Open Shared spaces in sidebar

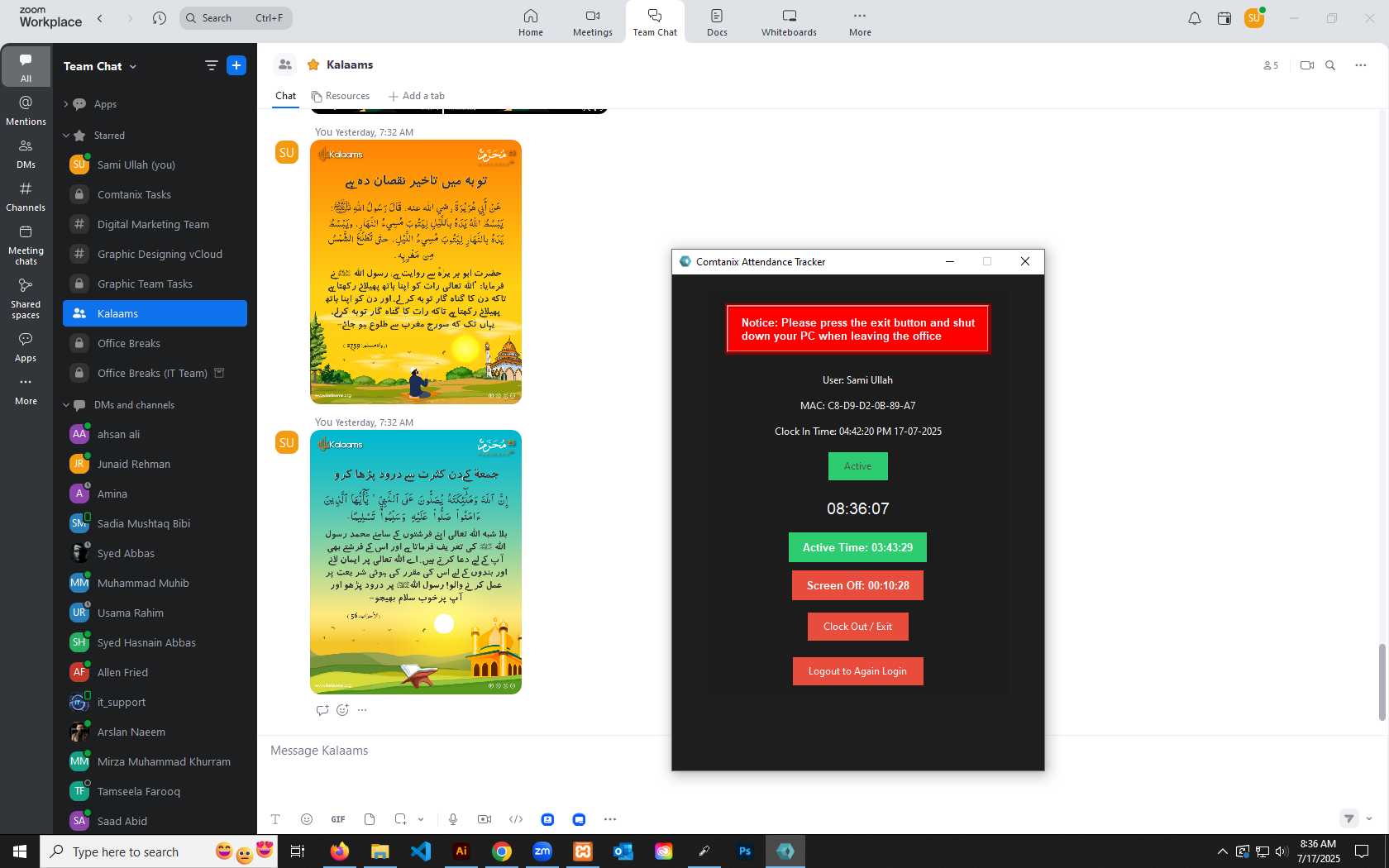click(x=26, y=298)
